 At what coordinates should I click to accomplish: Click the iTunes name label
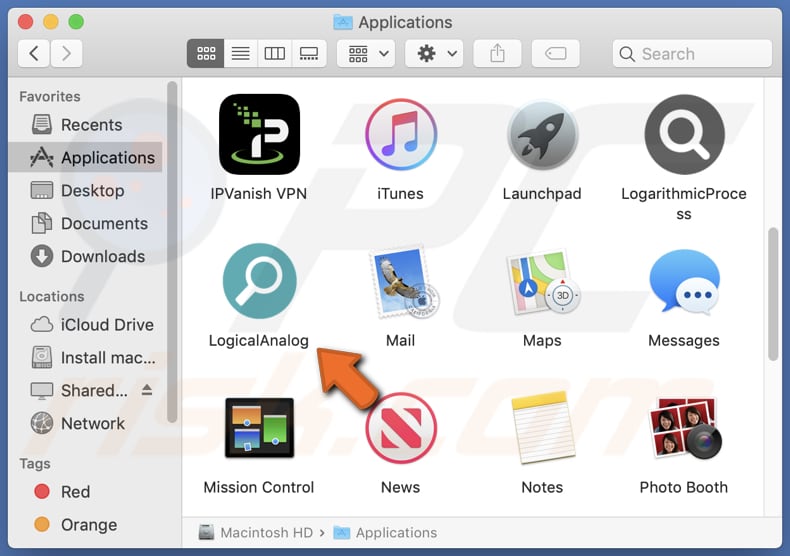click(x=401, y=194)
